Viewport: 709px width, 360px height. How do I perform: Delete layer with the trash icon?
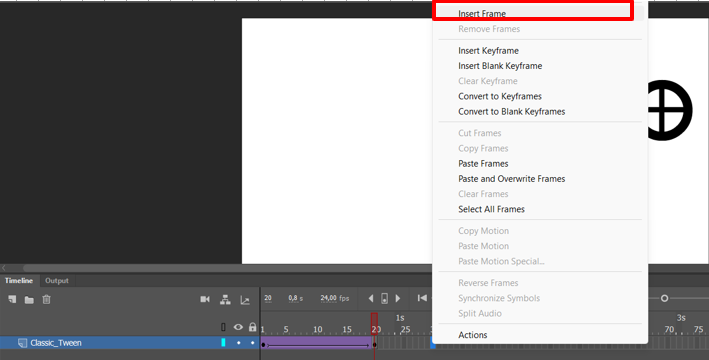(47, 299)
